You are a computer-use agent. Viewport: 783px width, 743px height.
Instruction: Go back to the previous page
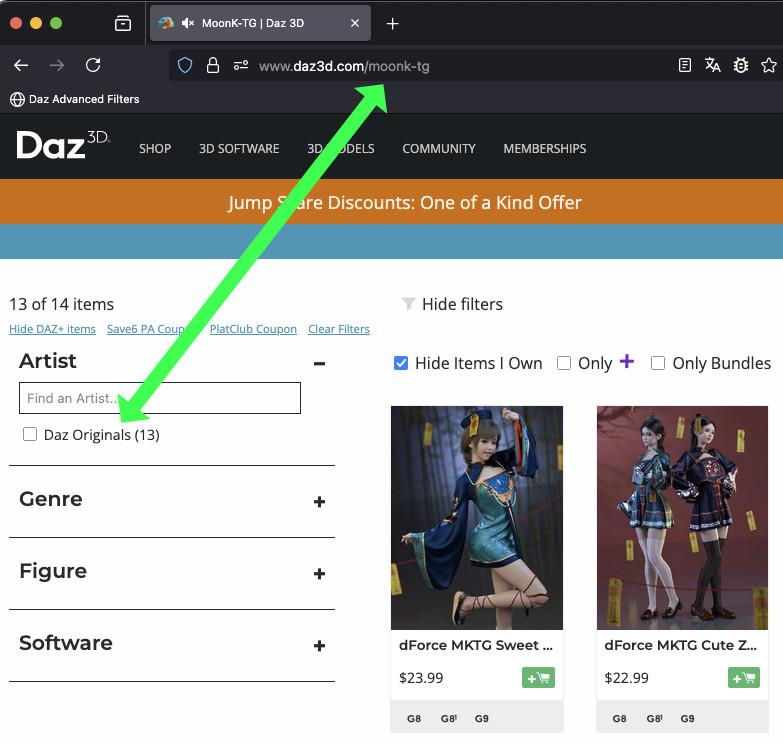click(21, 65)
